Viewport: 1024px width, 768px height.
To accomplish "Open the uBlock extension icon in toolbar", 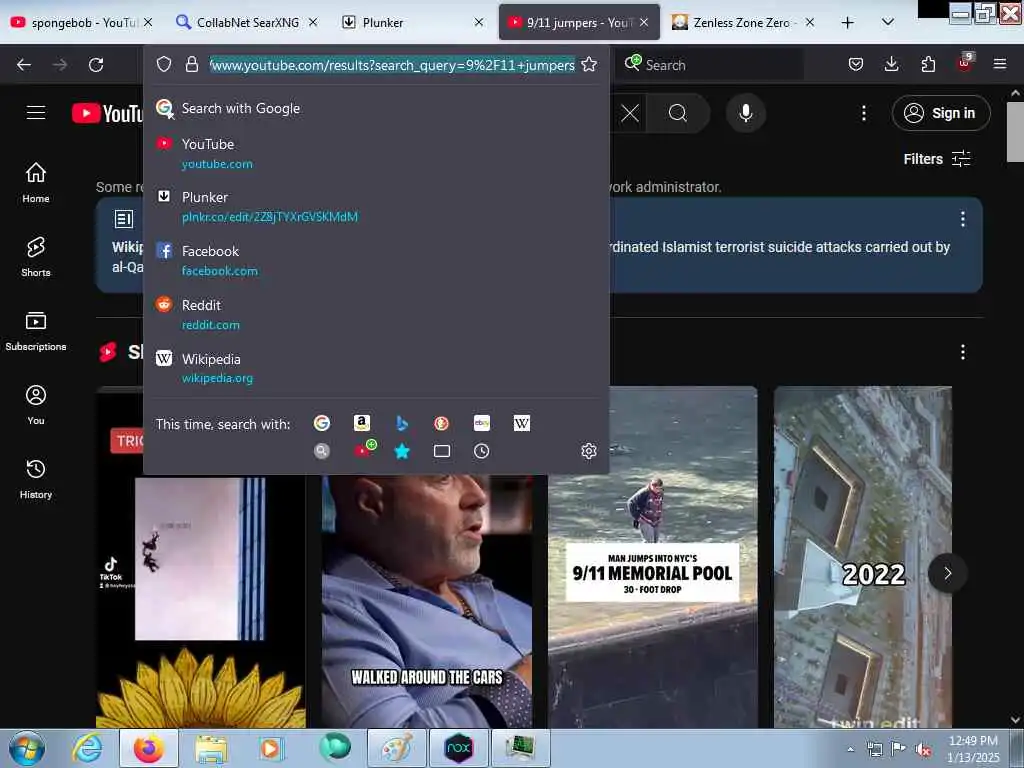I will pyautogui.click(x=965, y=63).
